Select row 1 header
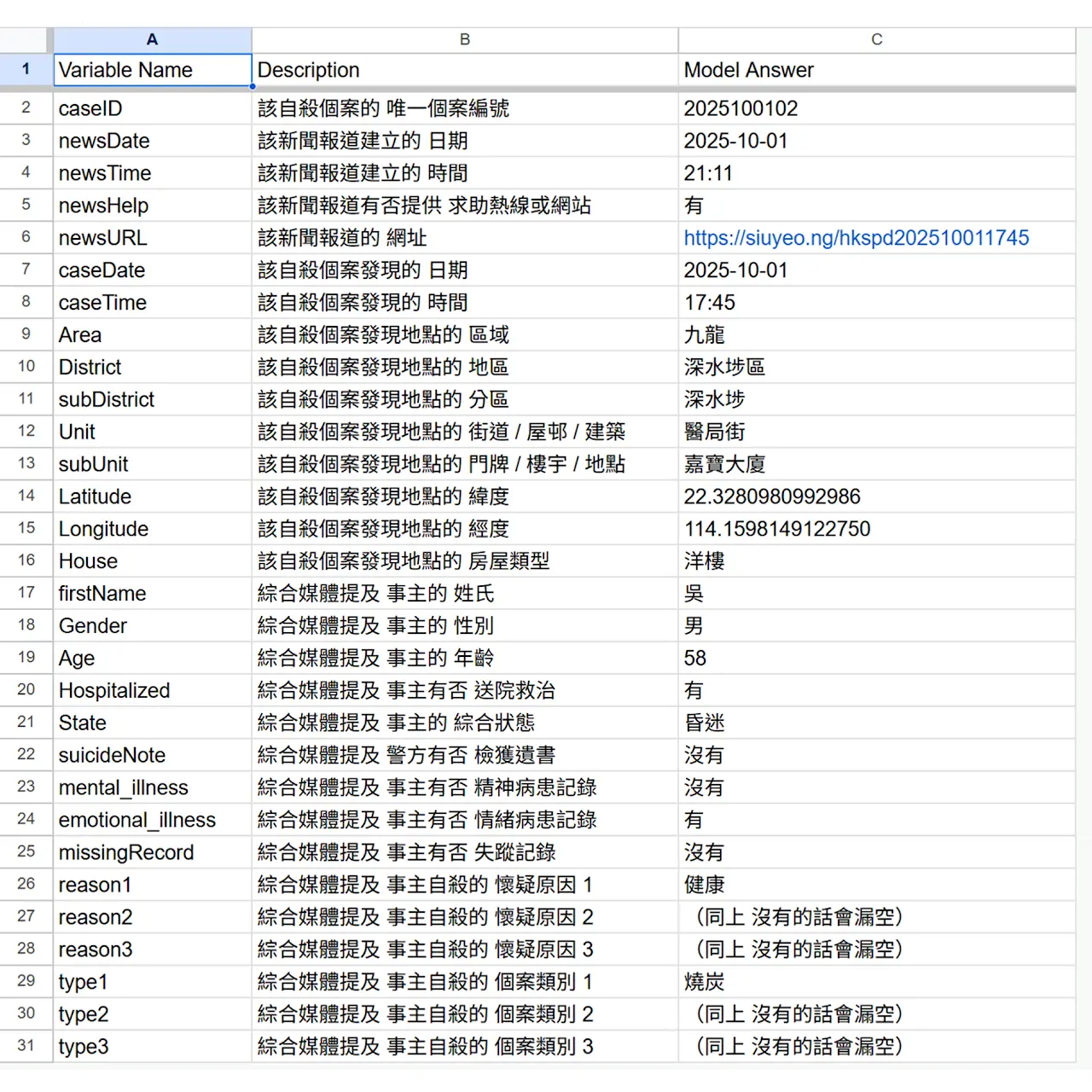The width and height of the screenshot is (1092, 1092). [x=26, y=69]
